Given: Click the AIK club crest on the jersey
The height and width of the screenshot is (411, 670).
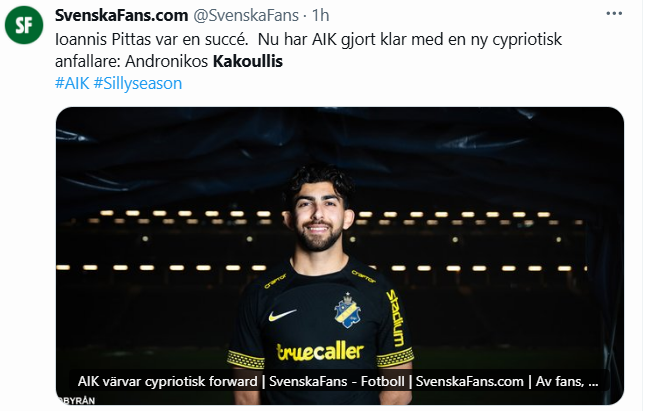Looking at the screenshot, I should pos(347,311).
